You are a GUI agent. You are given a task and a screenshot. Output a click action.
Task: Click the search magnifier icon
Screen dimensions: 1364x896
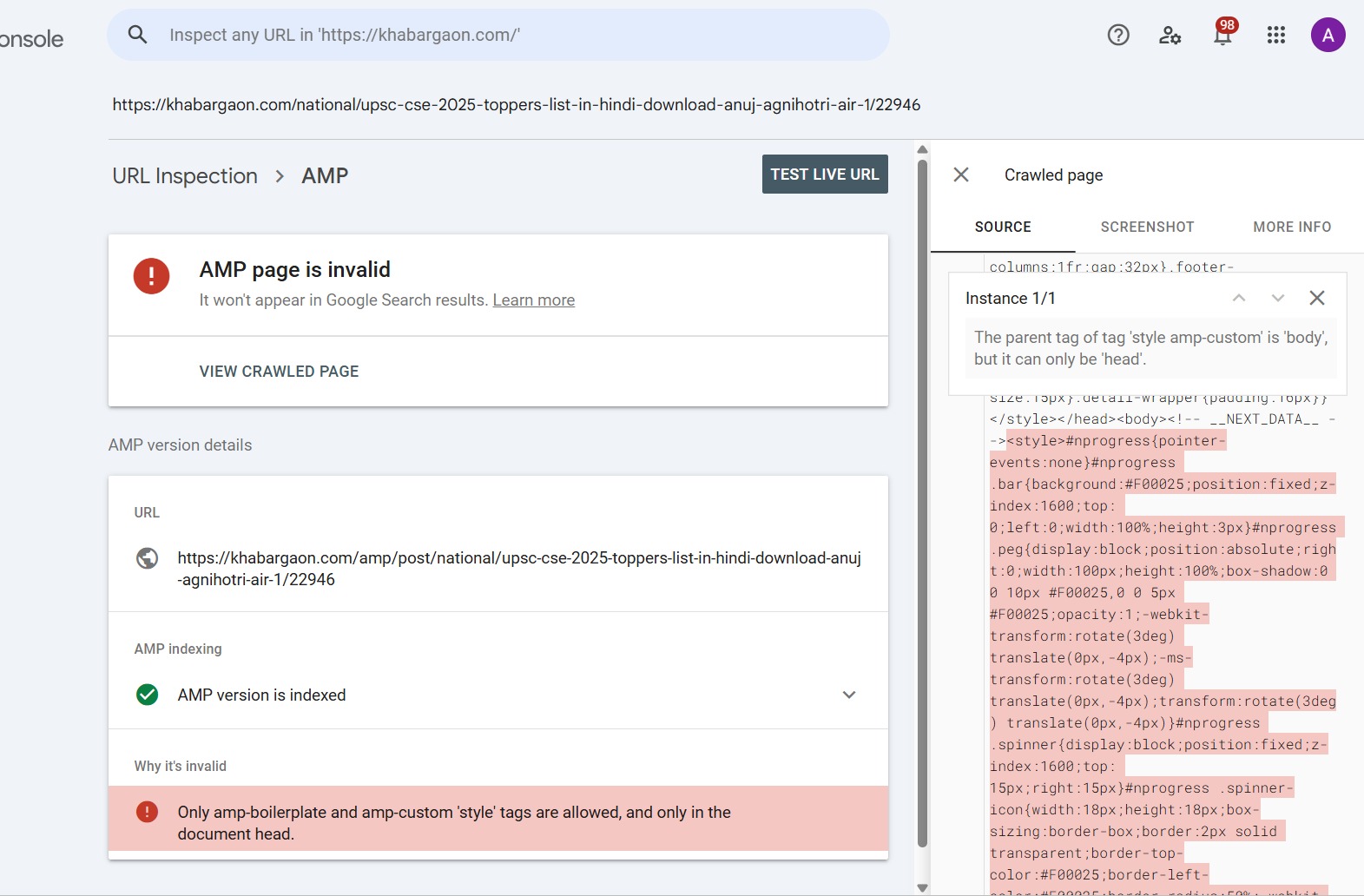137,35
